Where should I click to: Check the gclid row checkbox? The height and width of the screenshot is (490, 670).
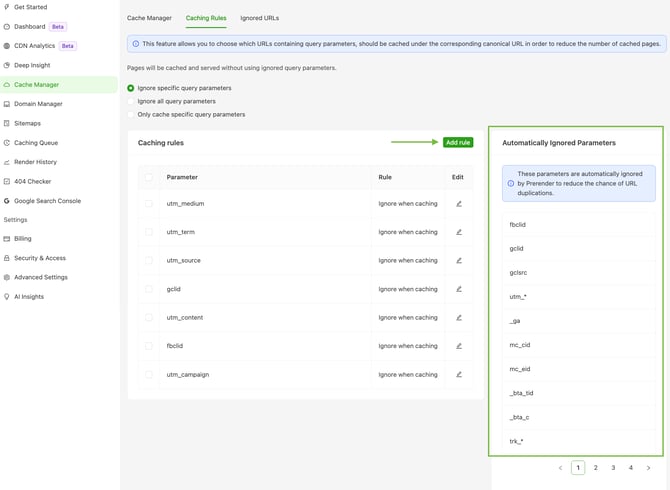pos(149,289)
